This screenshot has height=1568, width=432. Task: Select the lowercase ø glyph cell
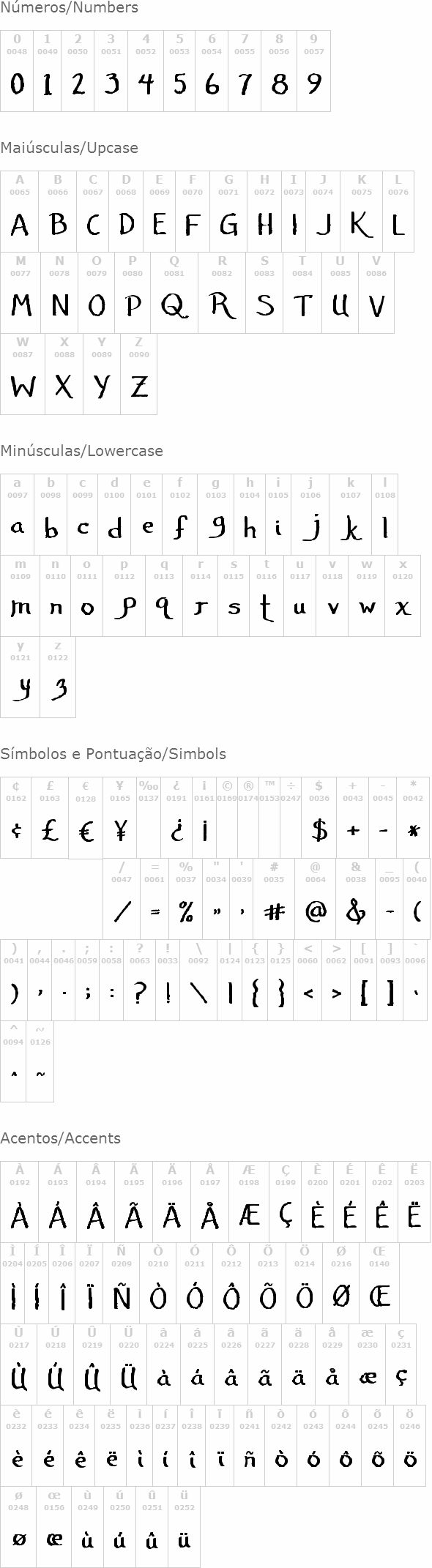pos(19,1526)
